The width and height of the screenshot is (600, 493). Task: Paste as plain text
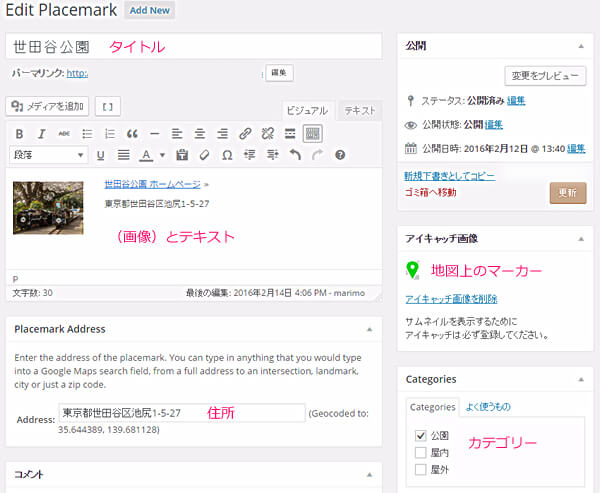(x=182, y=155)
